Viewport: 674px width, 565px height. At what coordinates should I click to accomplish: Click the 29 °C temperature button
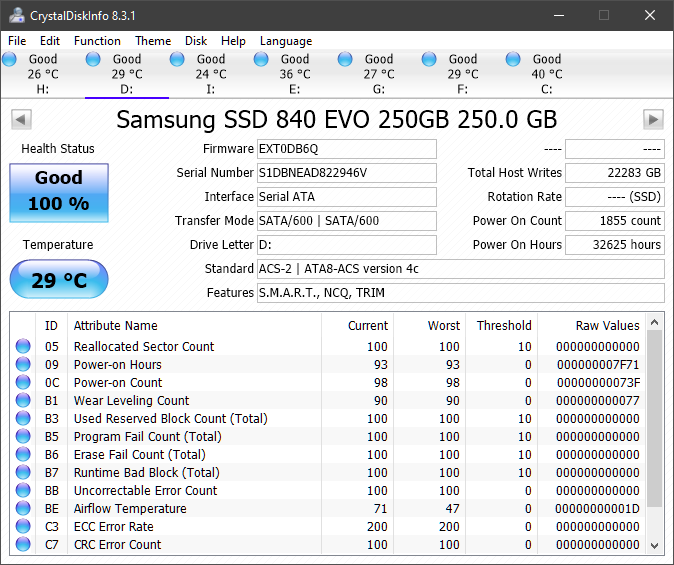59,279
